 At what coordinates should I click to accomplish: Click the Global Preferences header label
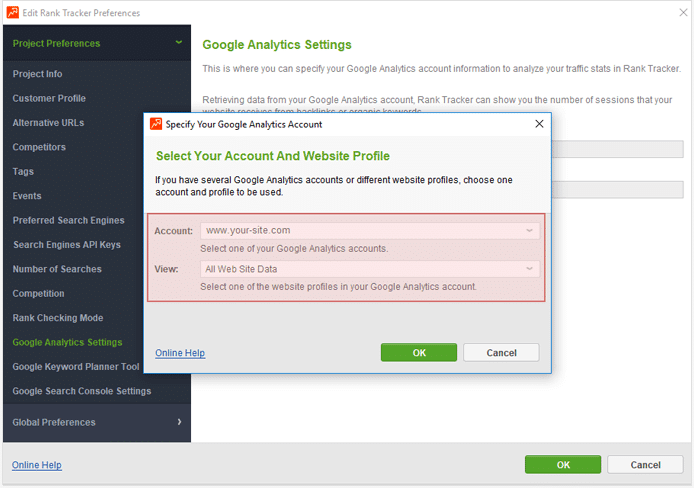54,422
